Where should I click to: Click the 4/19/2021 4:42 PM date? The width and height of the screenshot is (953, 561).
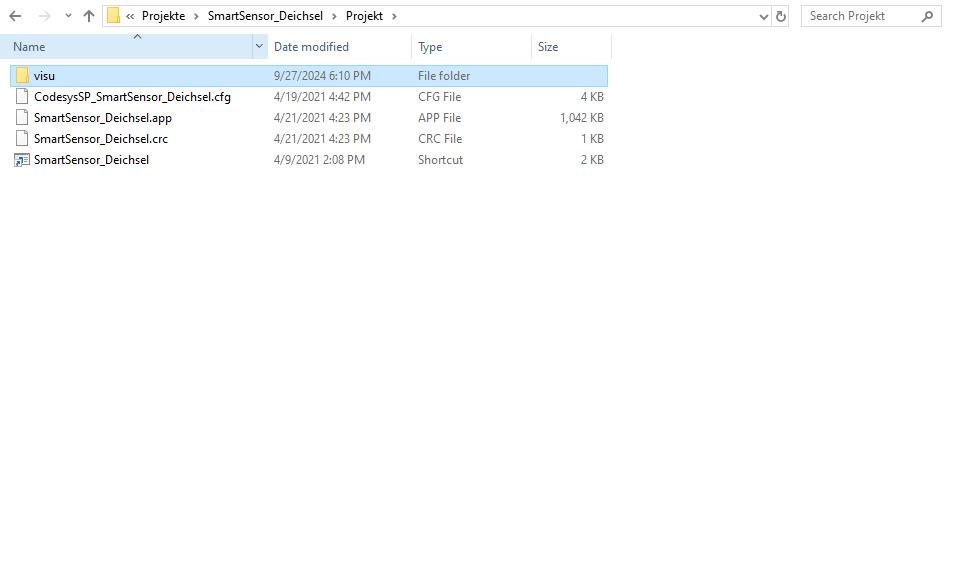[x=322, y=97]
